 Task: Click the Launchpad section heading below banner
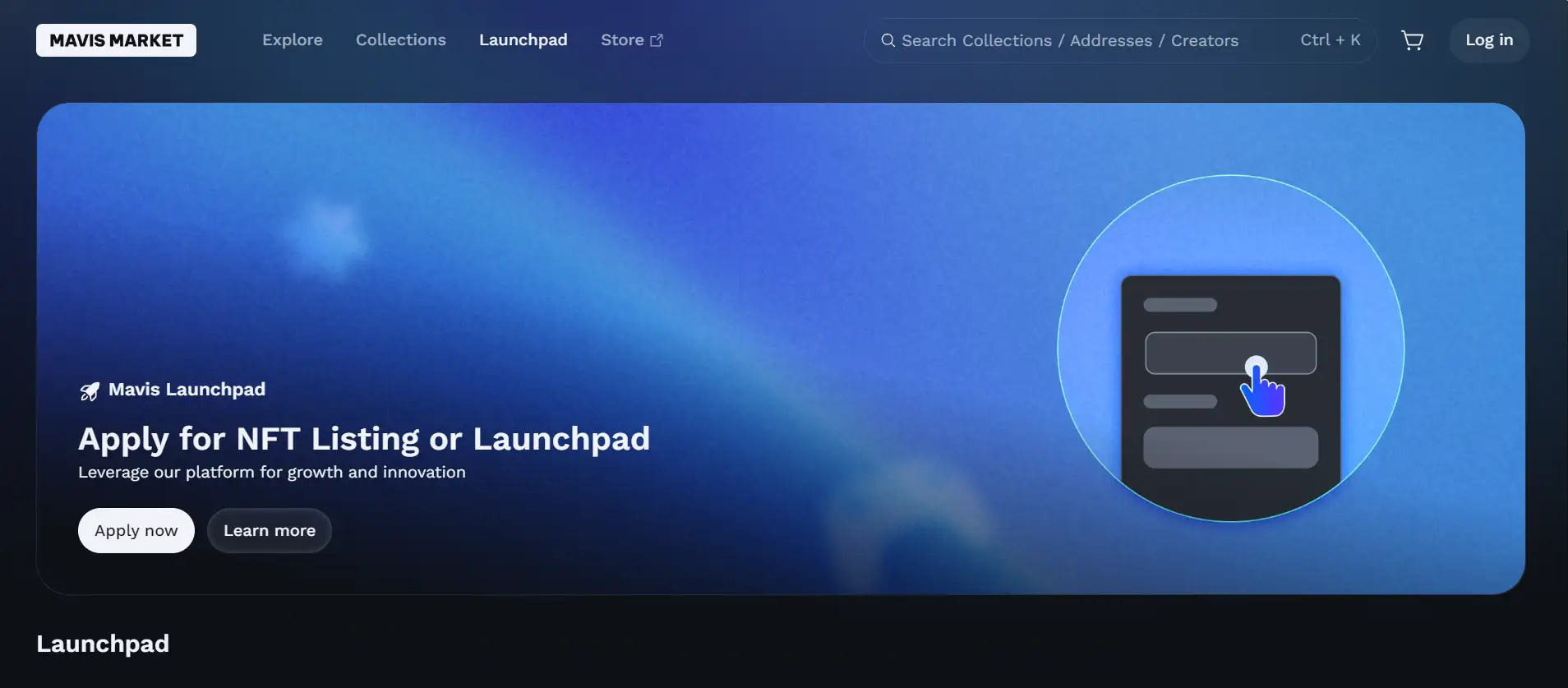103,644
